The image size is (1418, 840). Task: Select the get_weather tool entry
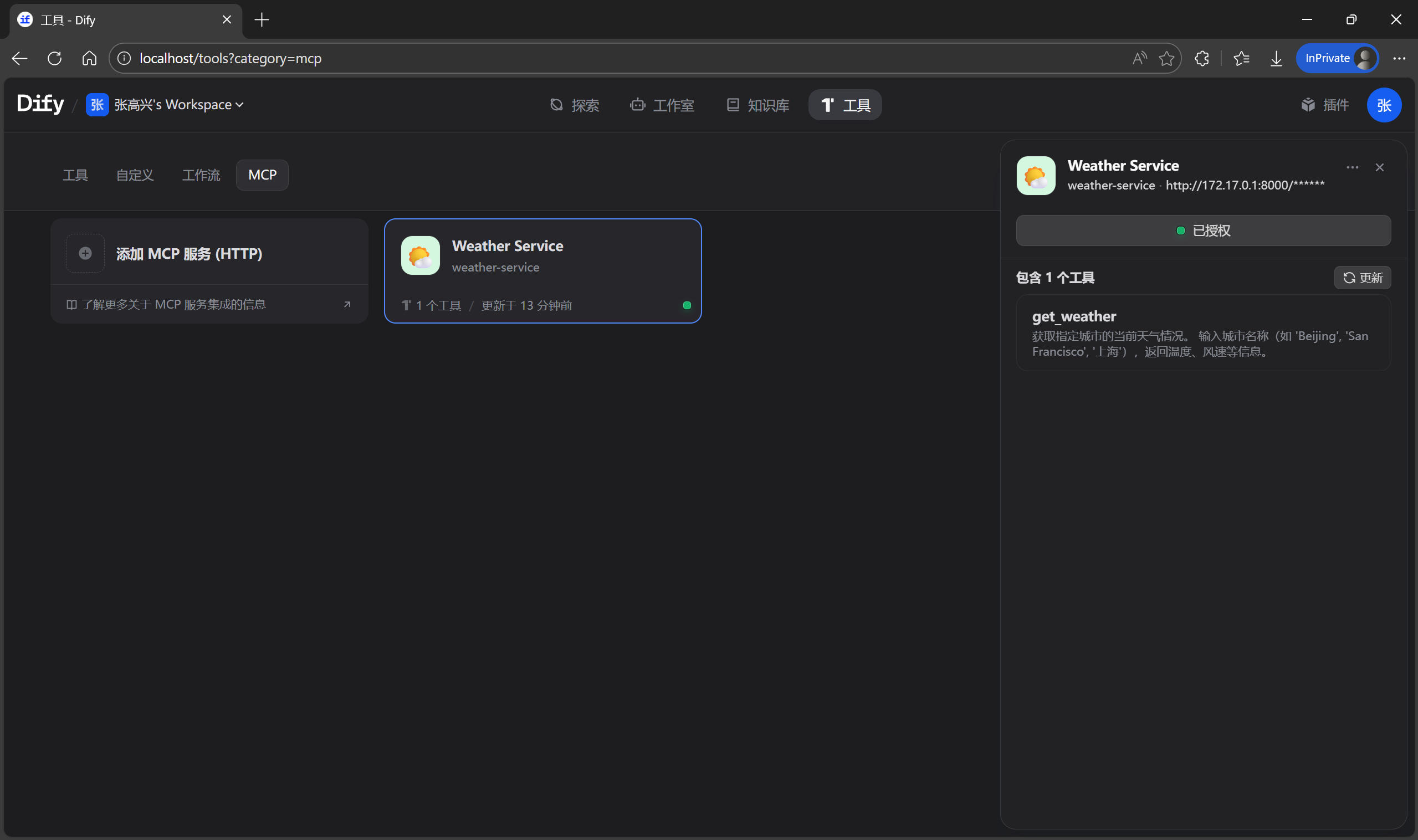pos(1203,333)
